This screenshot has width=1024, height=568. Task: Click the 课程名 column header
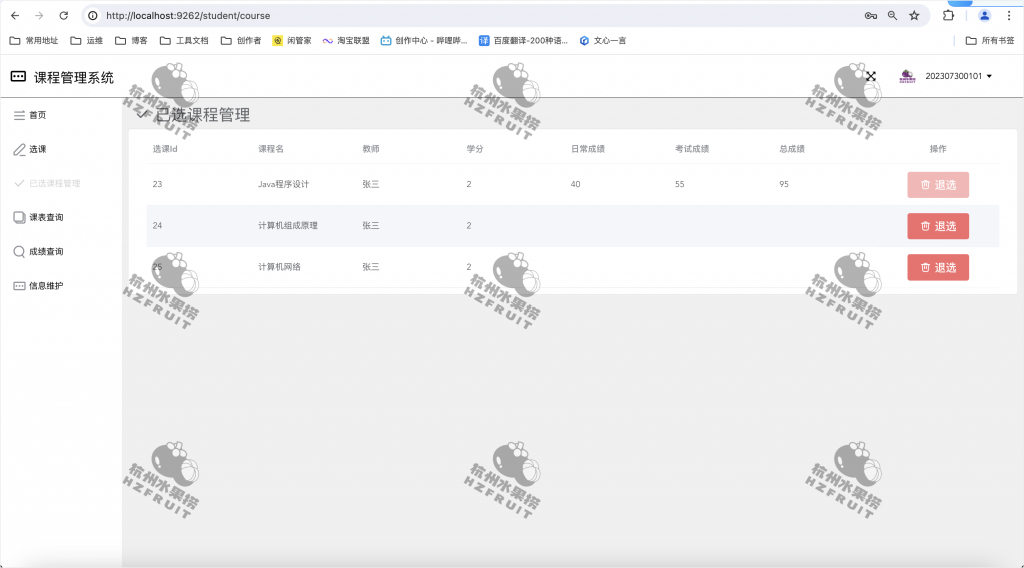coord(271,149)
